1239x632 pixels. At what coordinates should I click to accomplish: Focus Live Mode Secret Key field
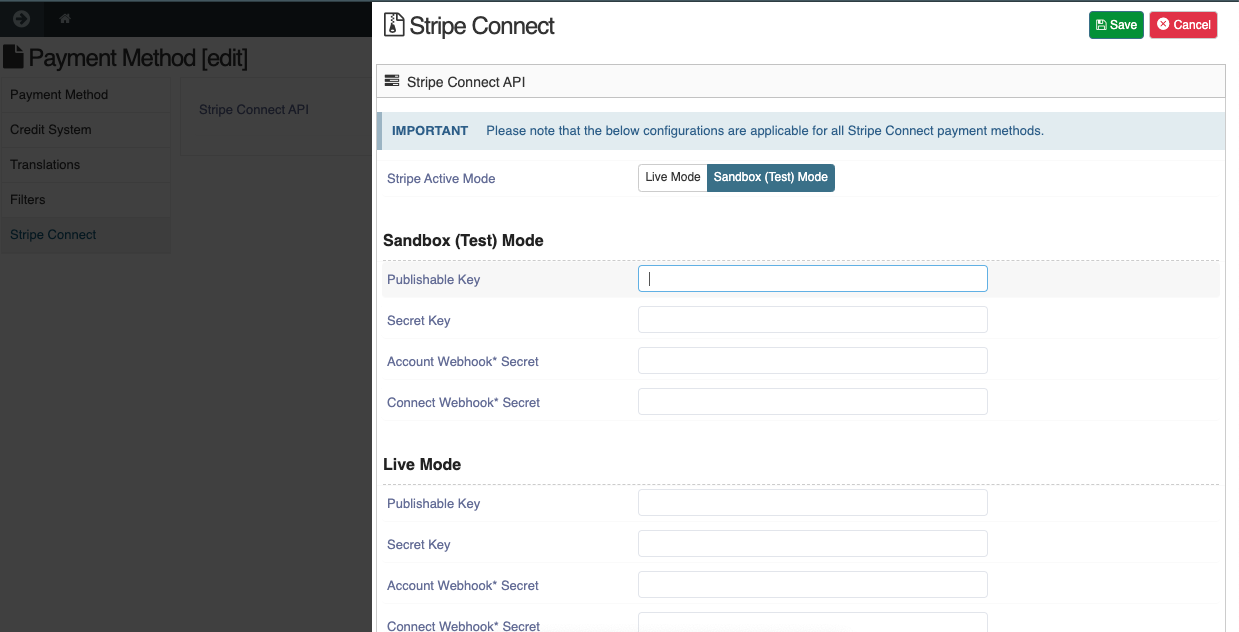pos(813,544)
